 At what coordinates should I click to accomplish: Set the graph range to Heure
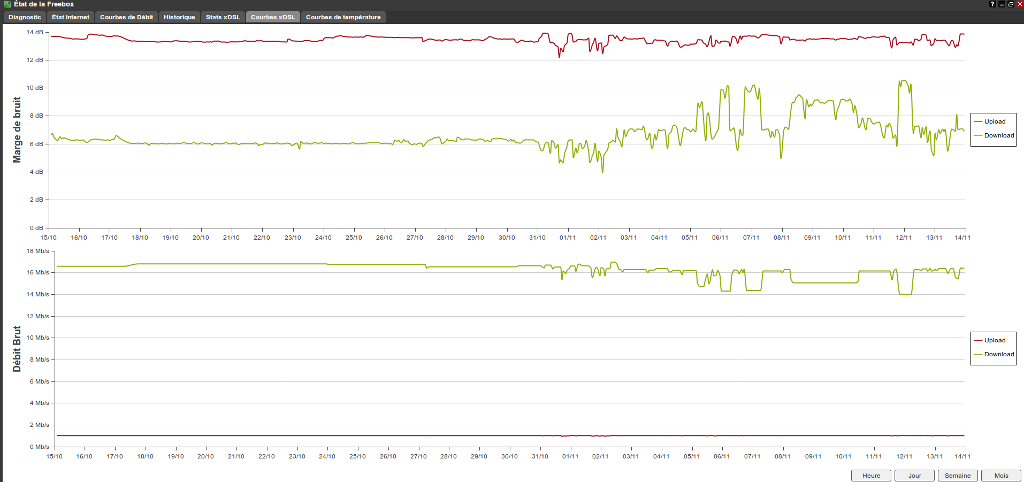tap(871, 475)
